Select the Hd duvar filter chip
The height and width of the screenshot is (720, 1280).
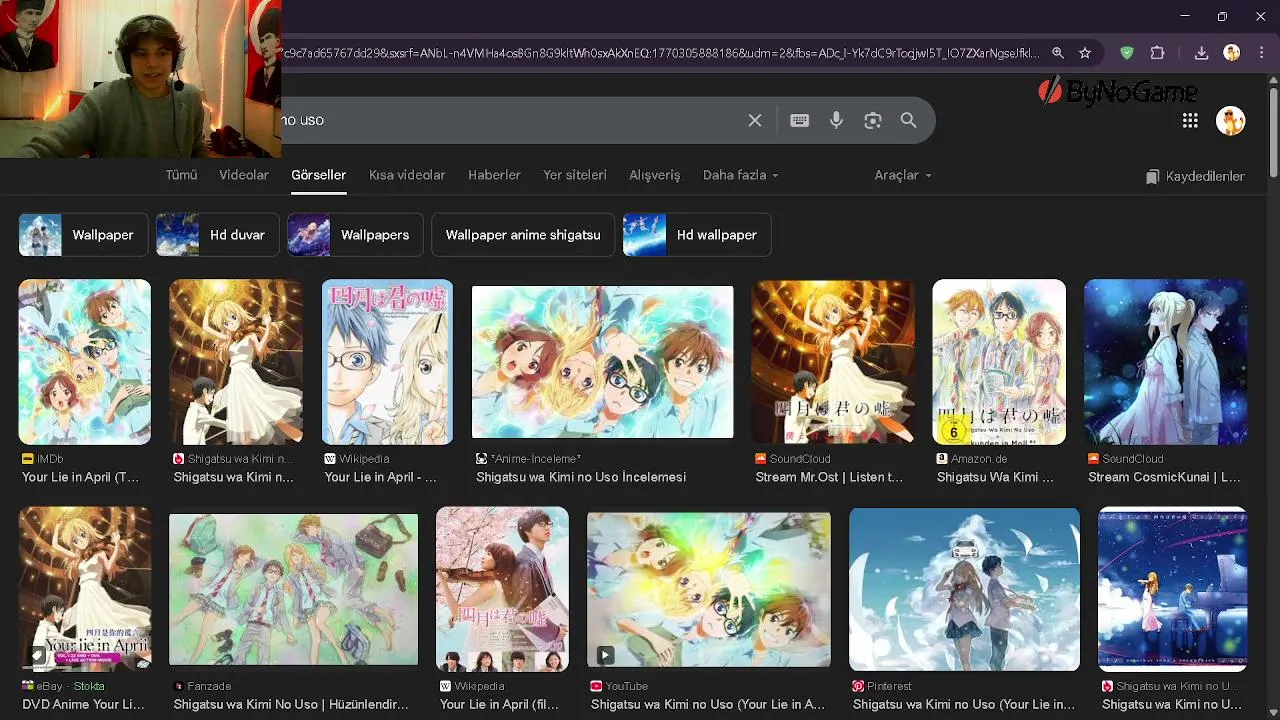(217, 235)
